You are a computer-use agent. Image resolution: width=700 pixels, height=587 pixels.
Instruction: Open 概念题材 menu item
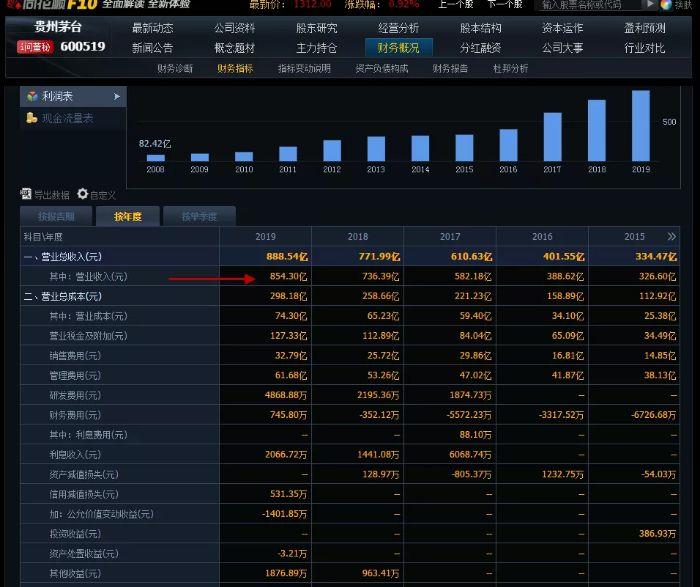coord(234,48)
